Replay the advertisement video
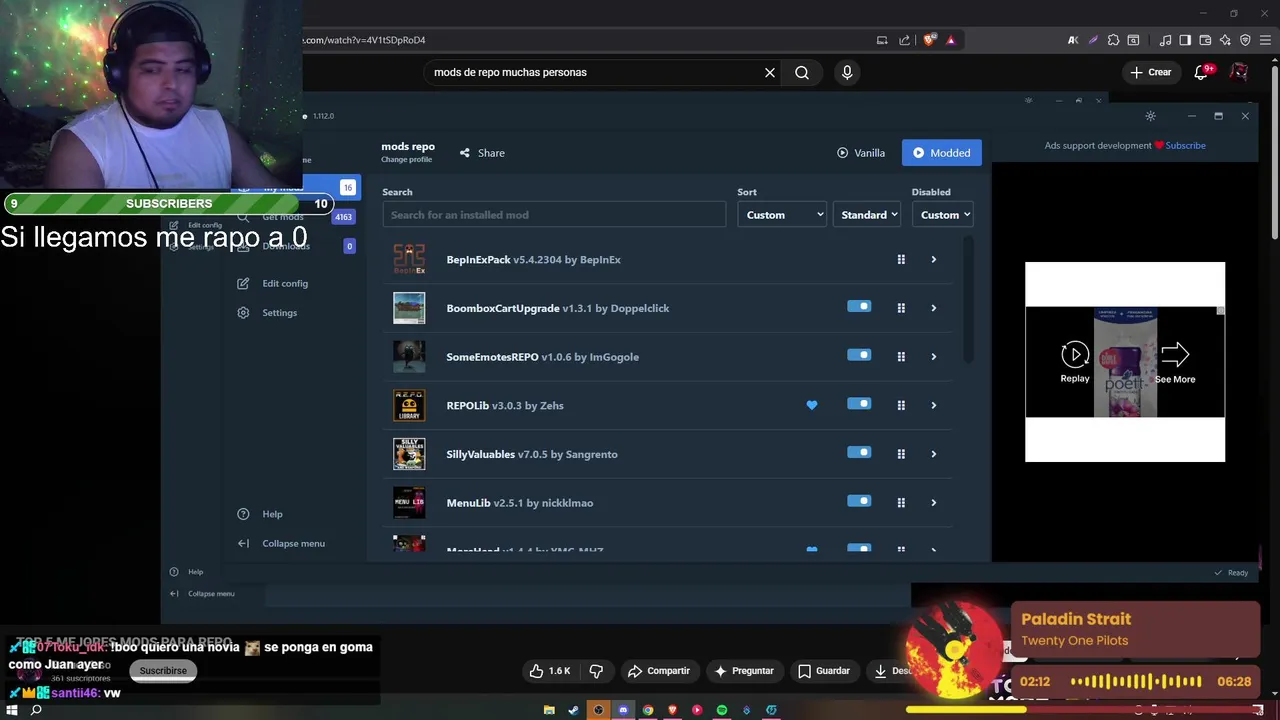 click(x=1075, y=362)
